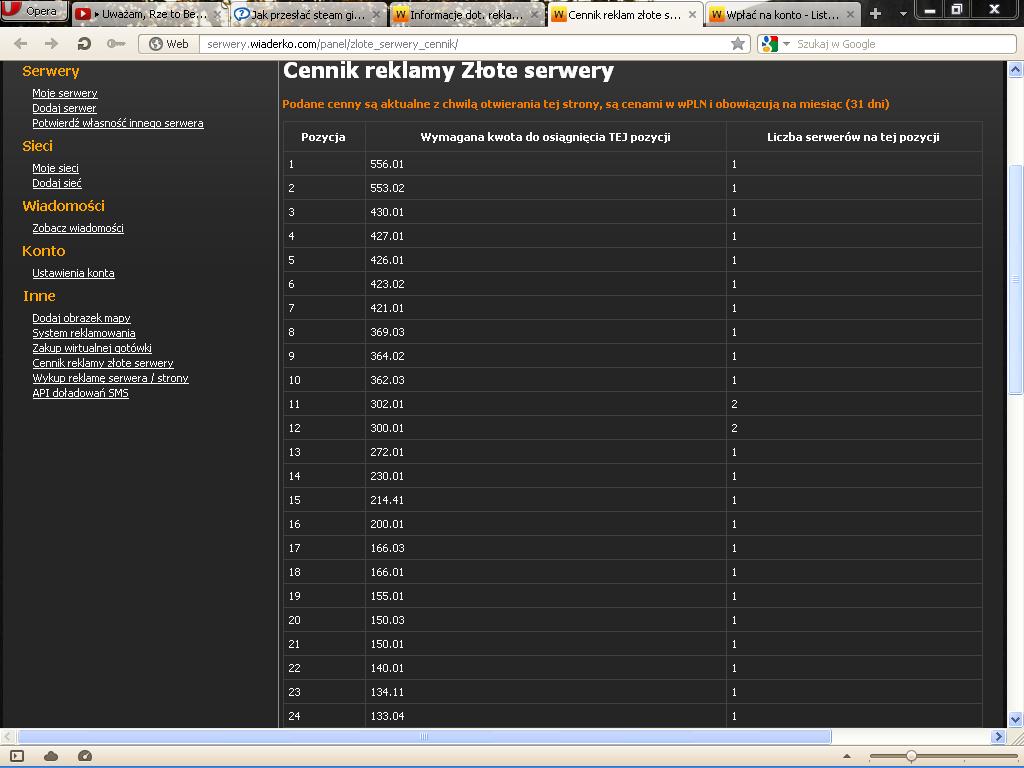Viewport: 1024px width, 768px height.
Task: Select the price cell 214.41
Action: 545,500
